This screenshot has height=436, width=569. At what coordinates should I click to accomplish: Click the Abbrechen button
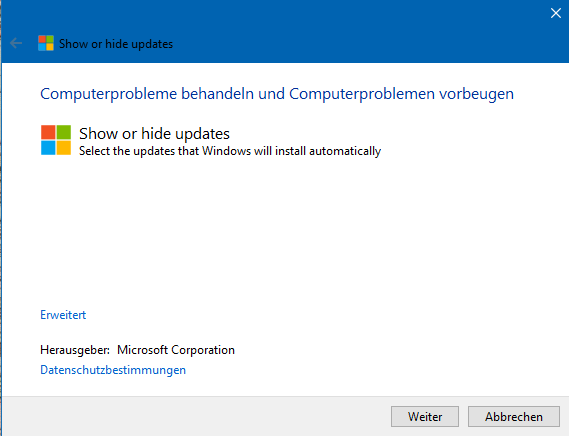pyautogui.click(x=514, y=416)
